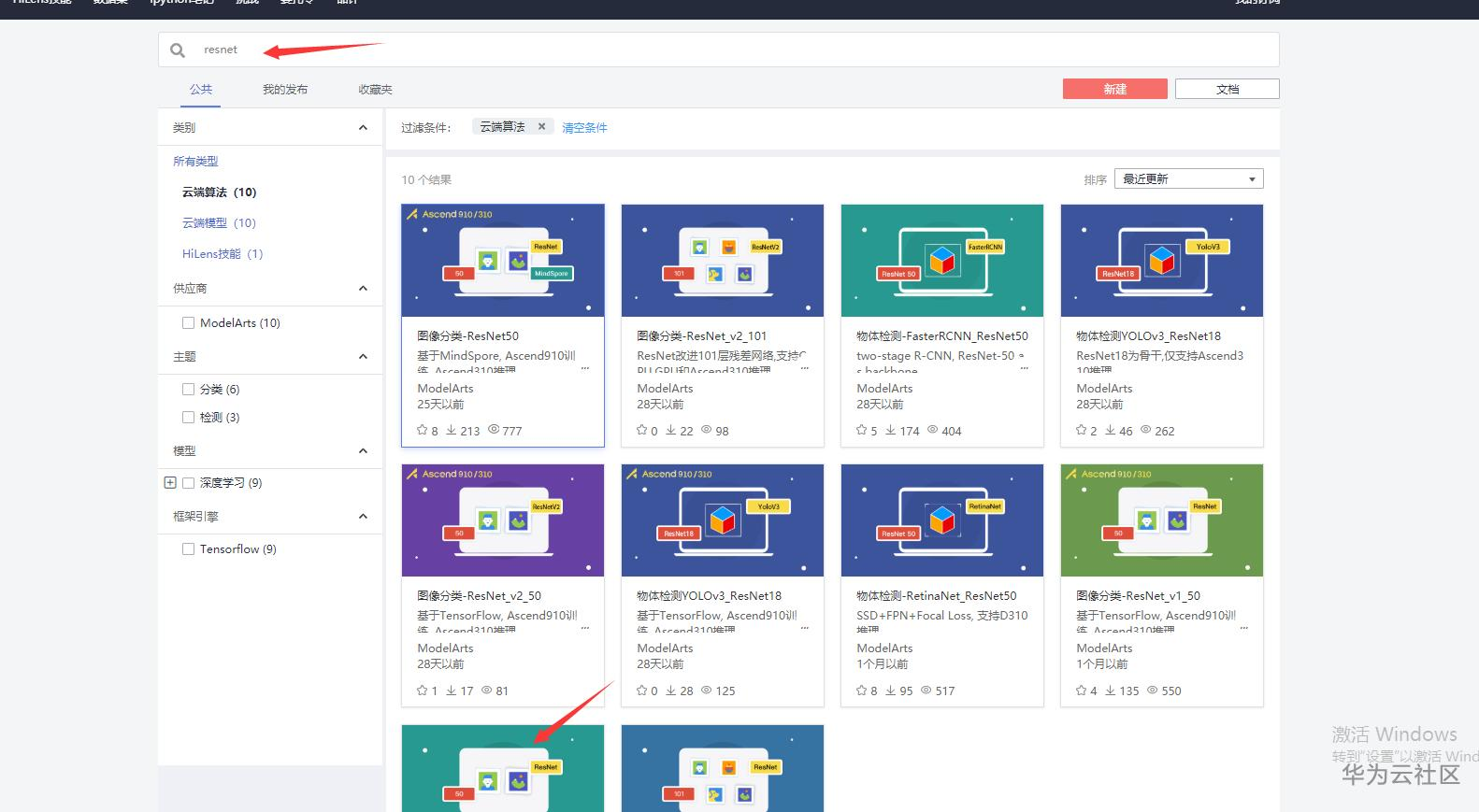This screenshot has height=812, width=1479.
Task: Expand description ellipsis on 图像分类-ResNet50 card
Action: pos(585,368)
